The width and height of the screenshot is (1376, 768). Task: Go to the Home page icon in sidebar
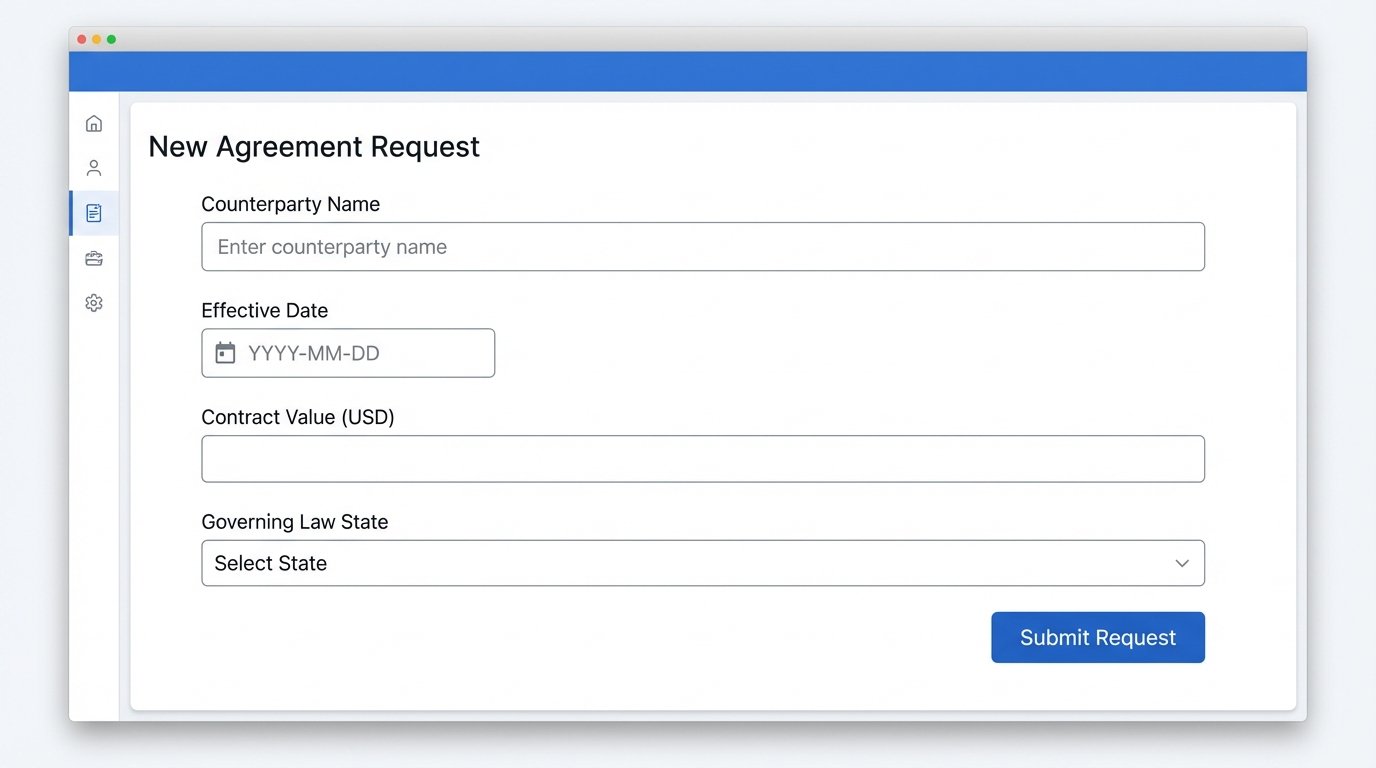click(x=94, y=124)
